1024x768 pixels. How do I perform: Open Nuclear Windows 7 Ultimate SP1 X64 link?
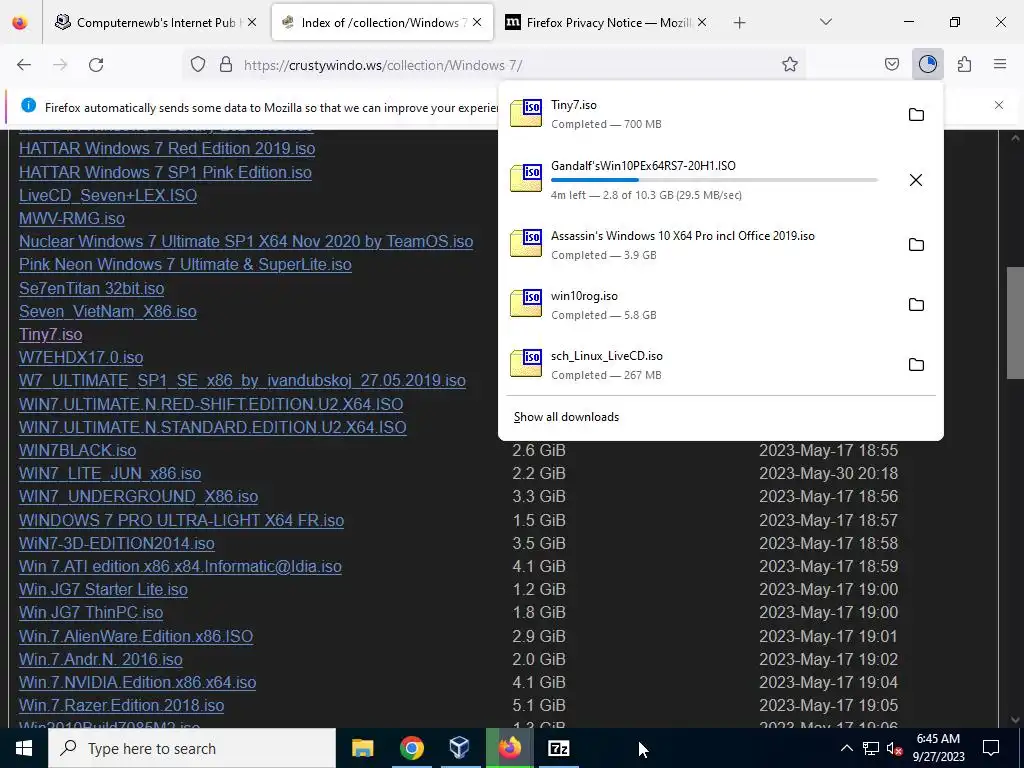tap(246, 242)
